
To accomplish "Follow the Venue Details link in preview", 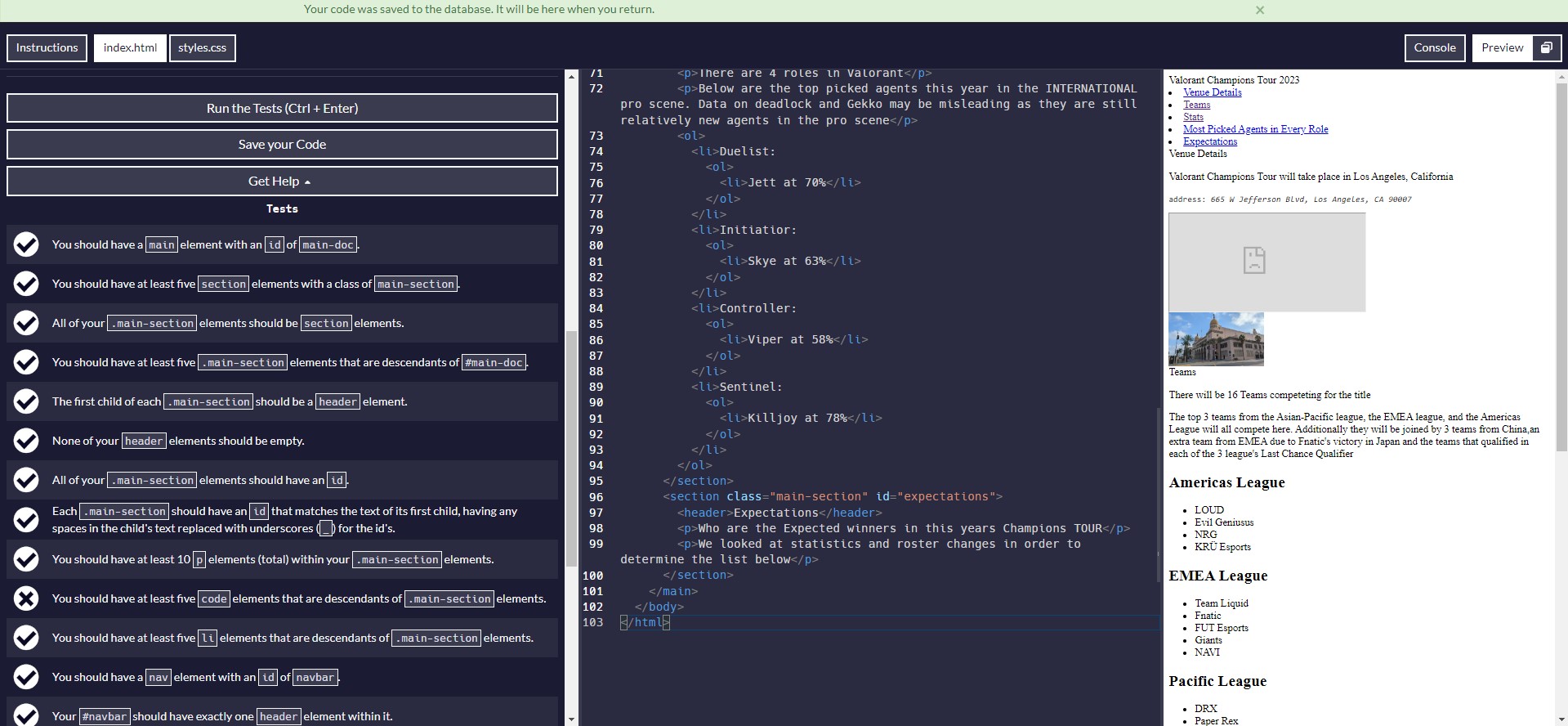I will point(1212,92).
